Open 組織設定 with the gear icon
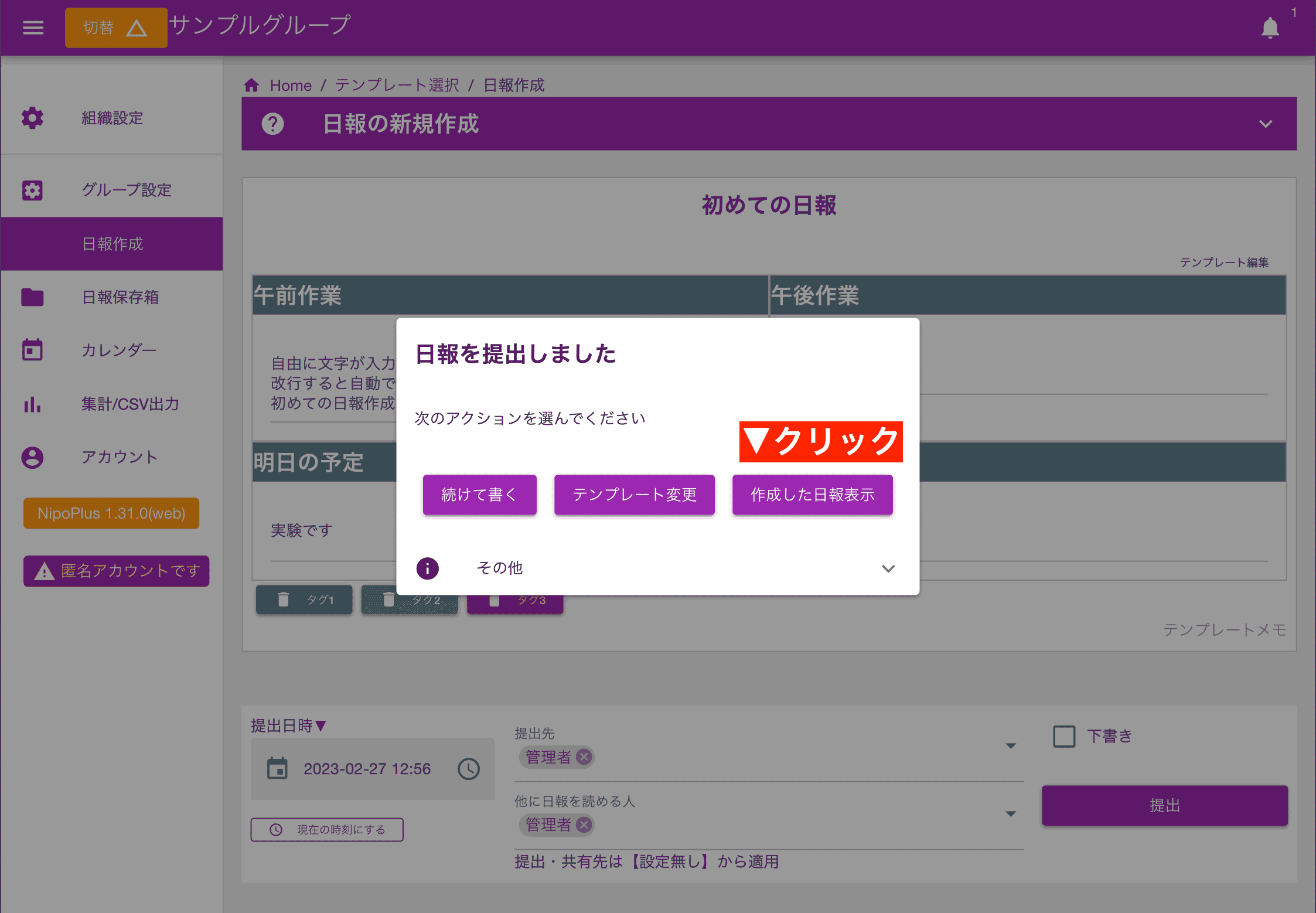Viewport: 1316px width, 913px height. pos(32,118)
